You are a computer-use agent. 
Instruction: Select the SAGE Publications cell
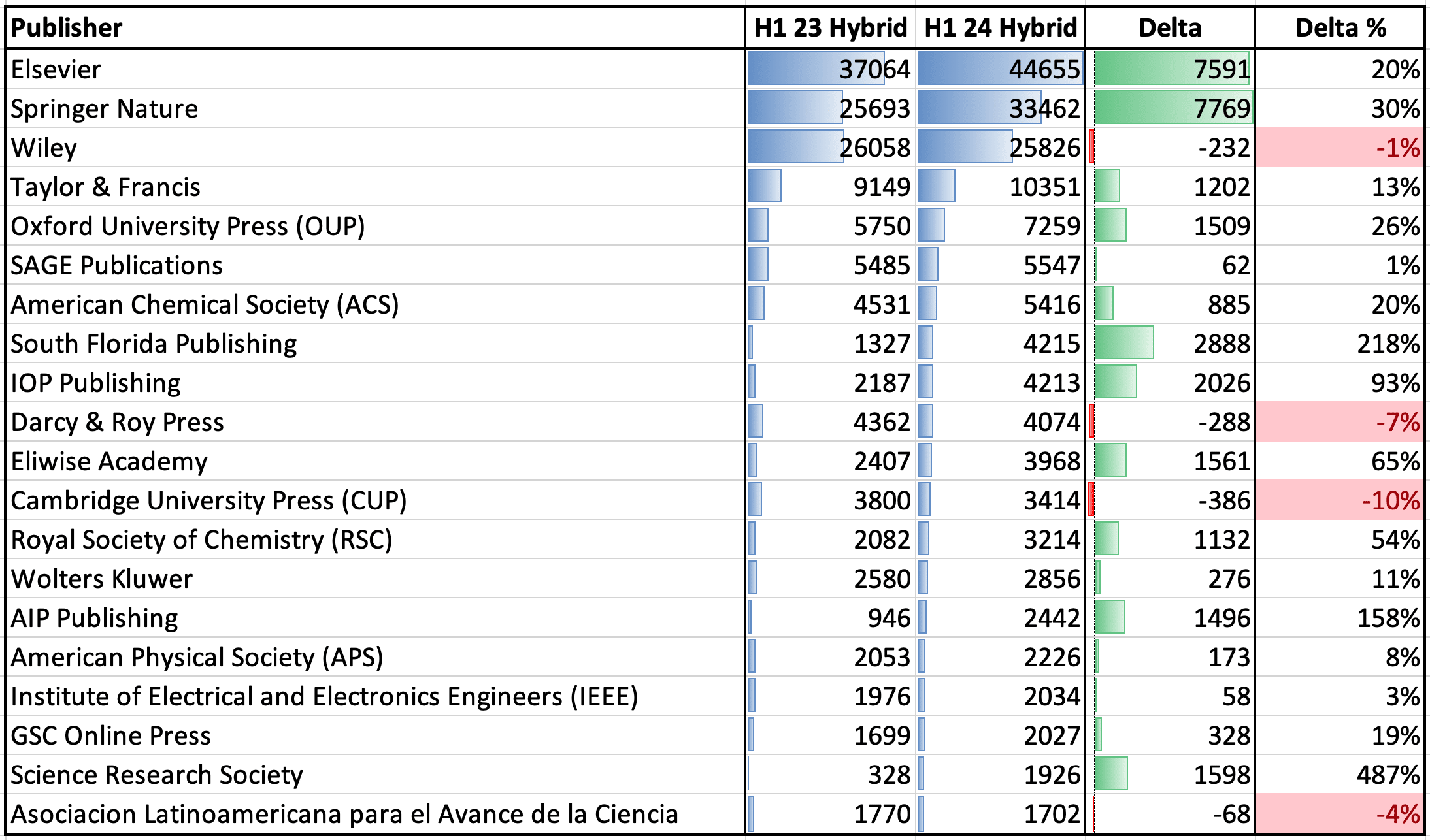375,265
